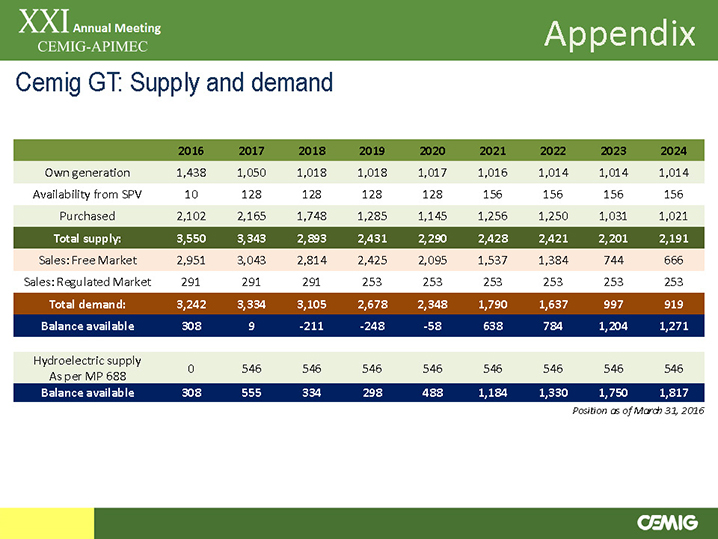
Task: Click Availability from SPV value '10'
Action: pyautogui.click(x=191, y=194)
